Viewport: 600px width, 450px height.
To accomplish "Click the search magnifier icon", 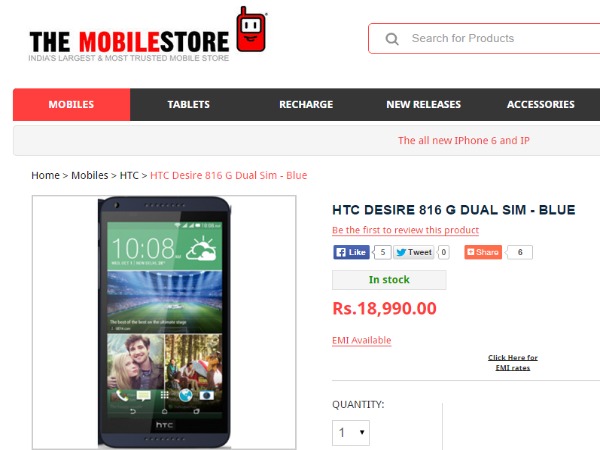I will (x=392, y=39).
